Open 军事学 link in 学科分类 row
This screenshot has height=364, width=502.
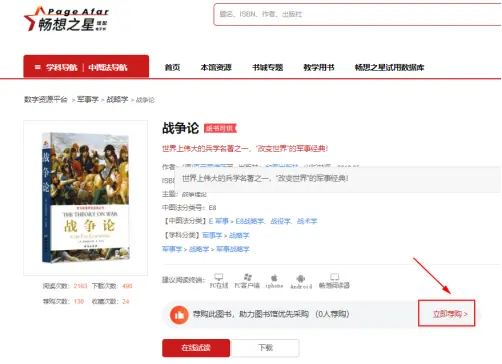(x=212, y=235)
